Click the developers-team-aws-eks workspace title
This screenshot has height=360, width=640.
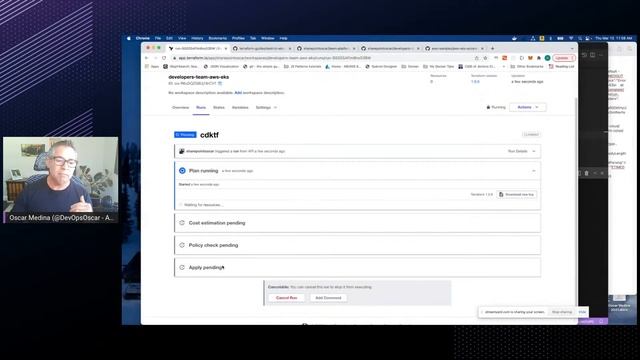click(x=198, y=77)
